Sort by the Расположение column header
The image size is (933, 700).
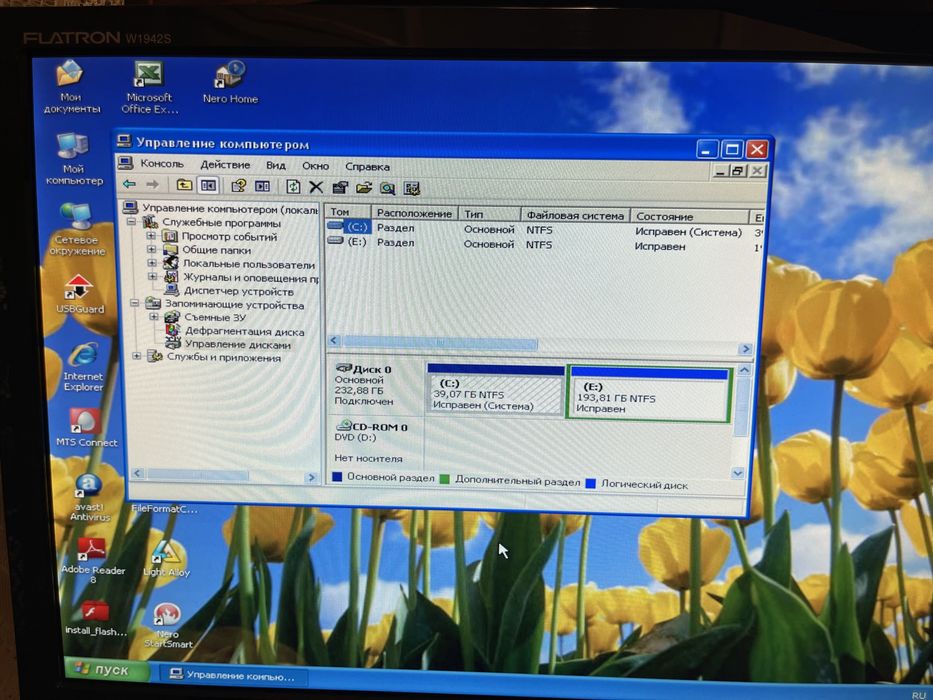point(415,213)
